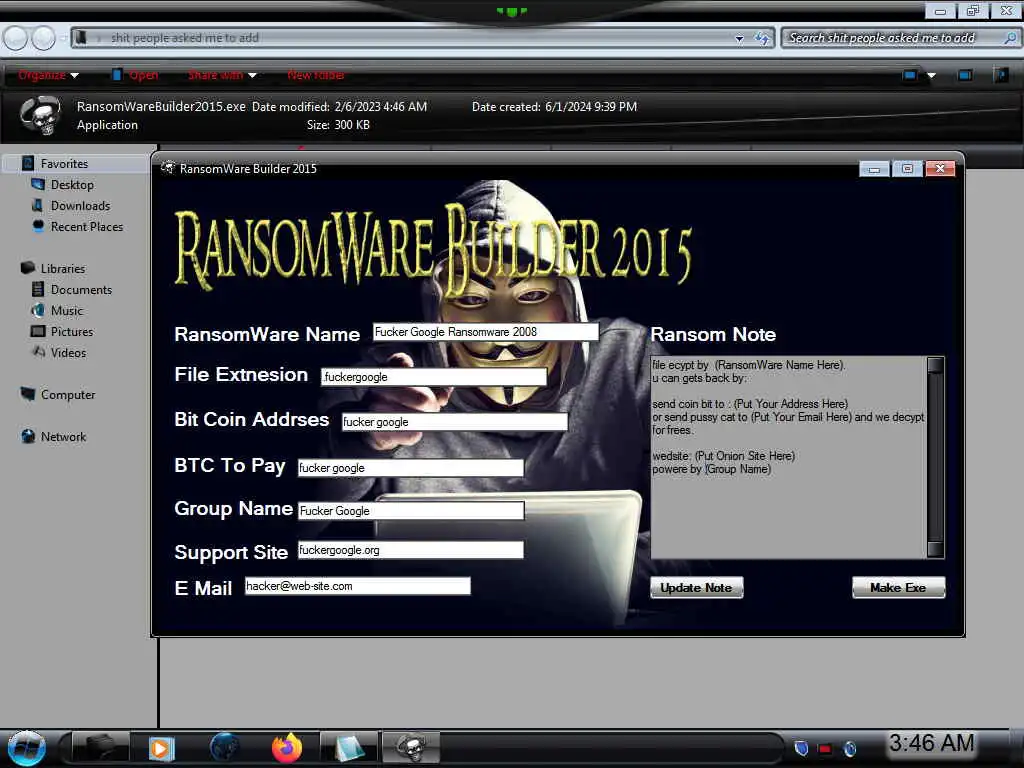
Task: Click the Ransom Note scrollbar up arrow
Action: (935, 364)
